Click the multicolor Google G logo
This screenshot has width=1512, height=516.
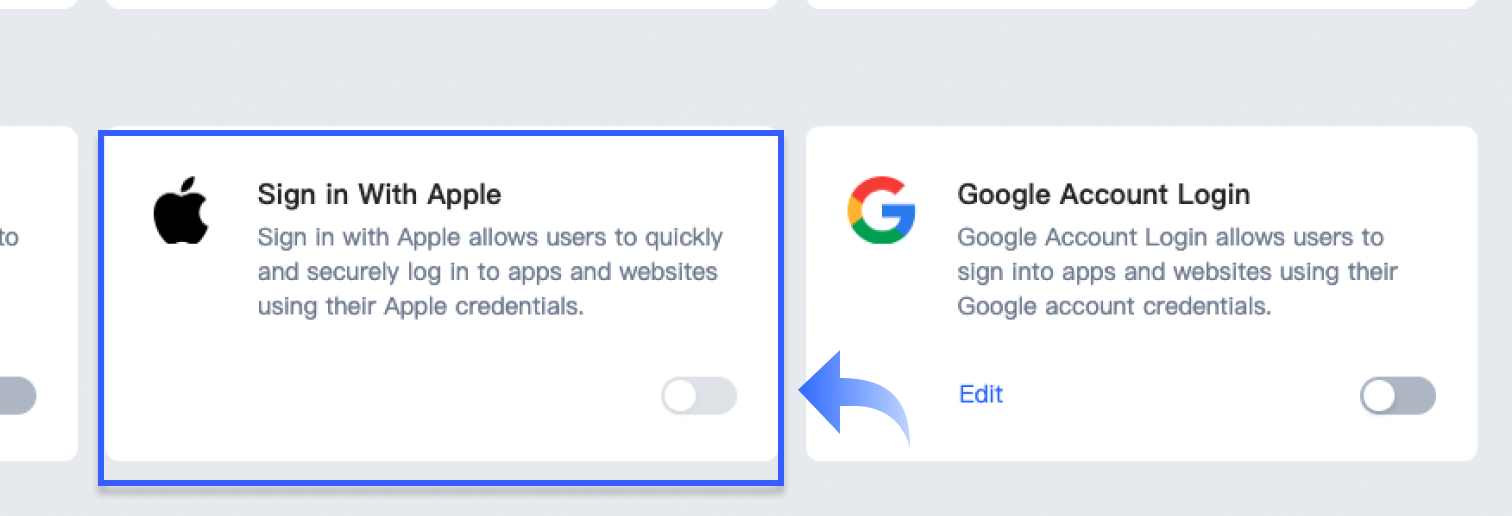coord(881,210)
